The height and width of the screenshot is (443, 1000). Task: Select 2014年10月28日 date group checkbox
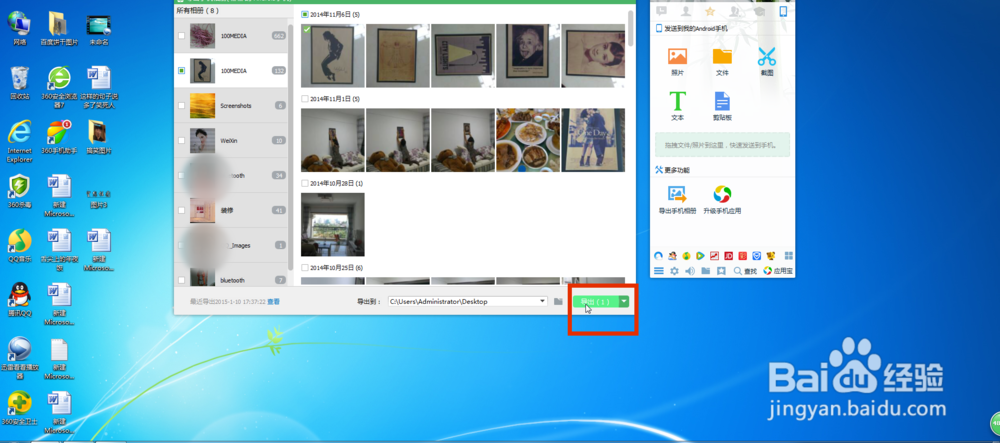[305, 184]
